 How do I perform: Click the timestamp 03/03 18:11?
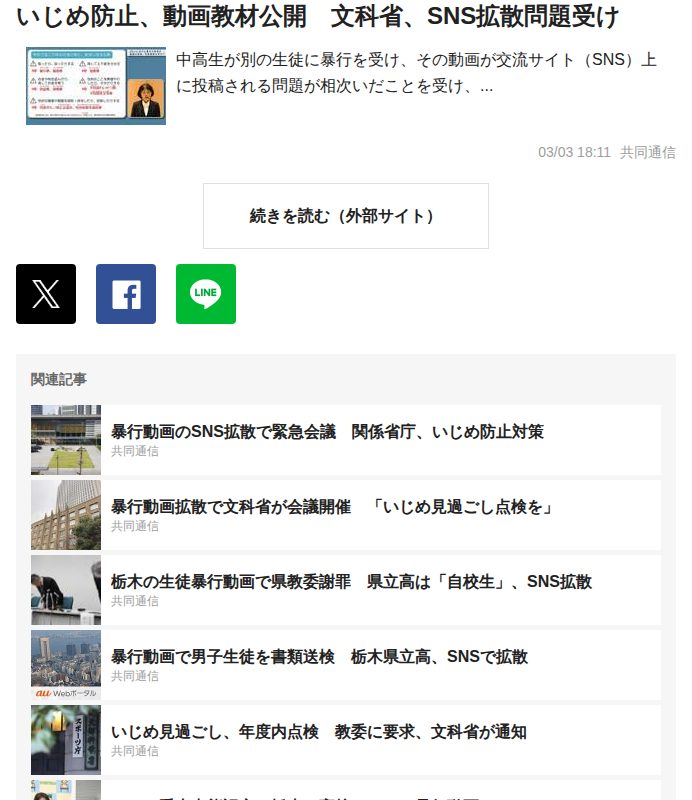pyautogui.click(x=574, y=152)
